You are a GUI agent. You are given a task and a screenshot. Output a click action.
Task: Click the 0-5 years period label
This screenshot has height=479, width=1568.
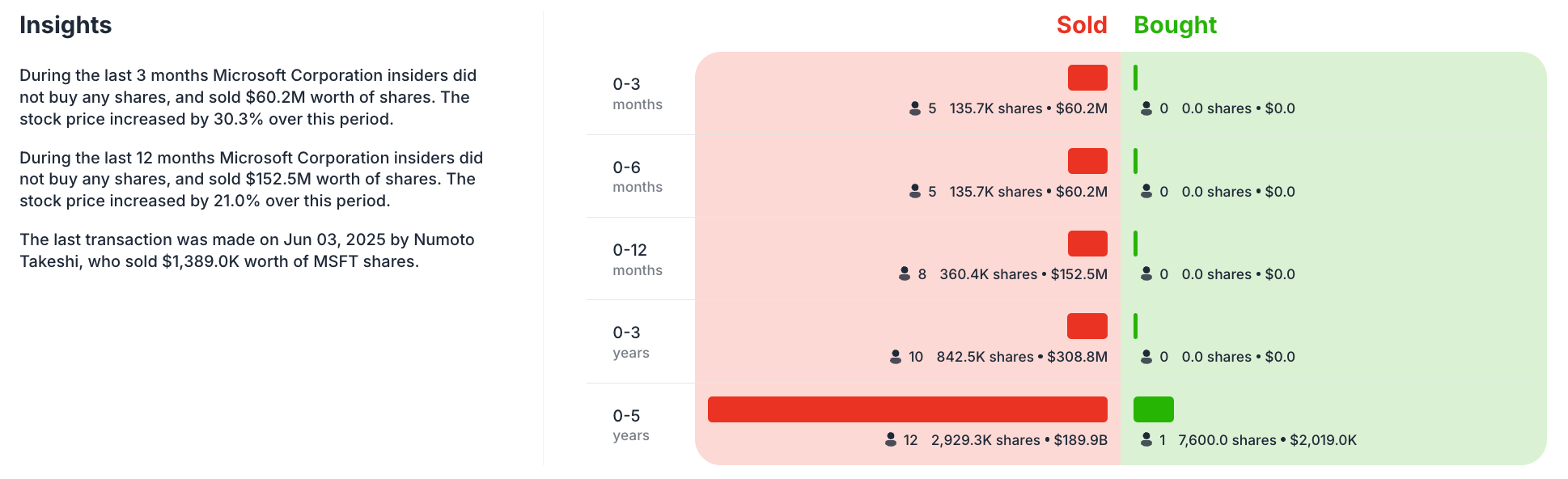click(631, 425)
